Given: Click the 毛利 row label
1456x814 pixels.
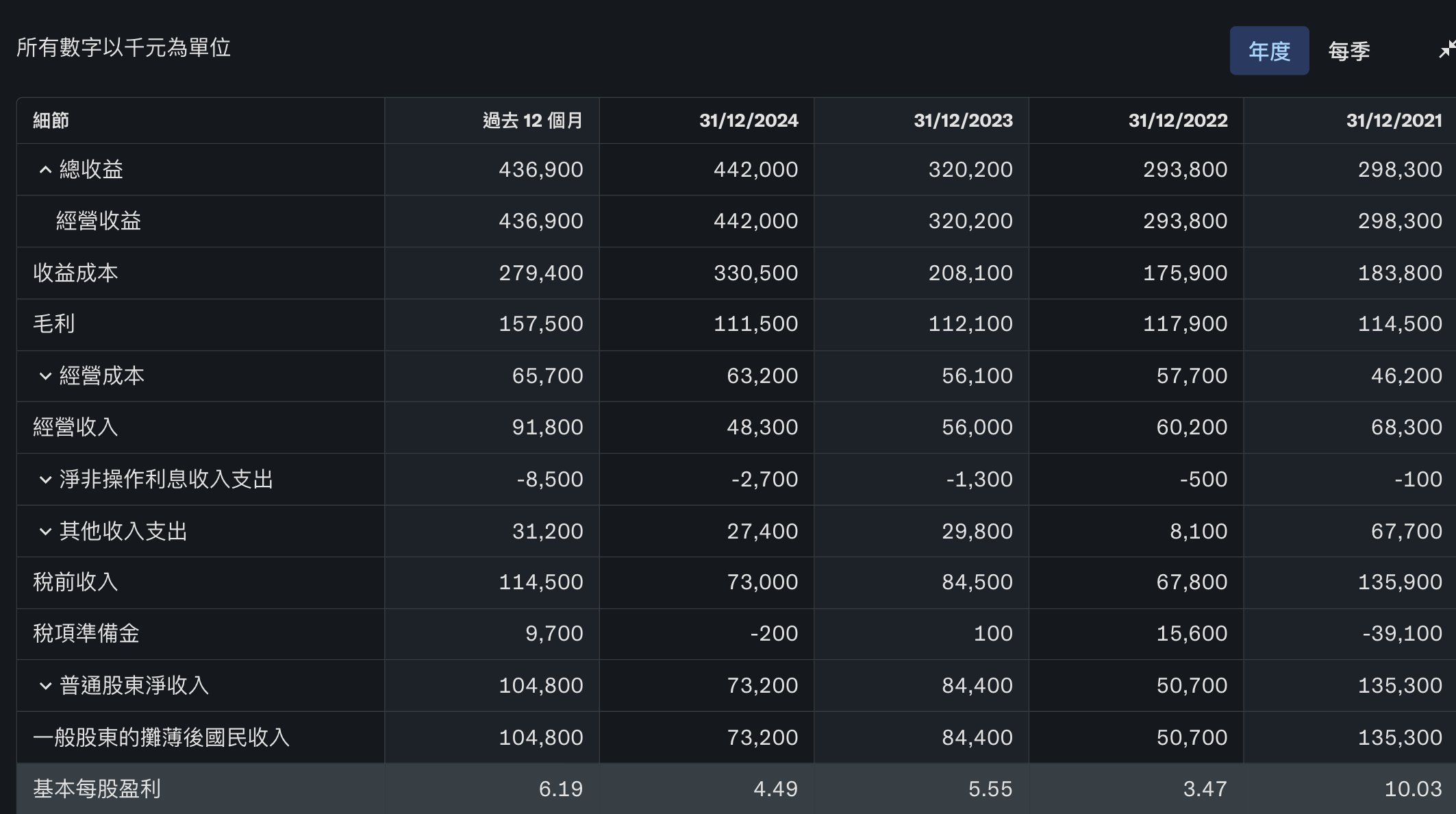Looking at the screenshot, I should [x=54, y=323].
